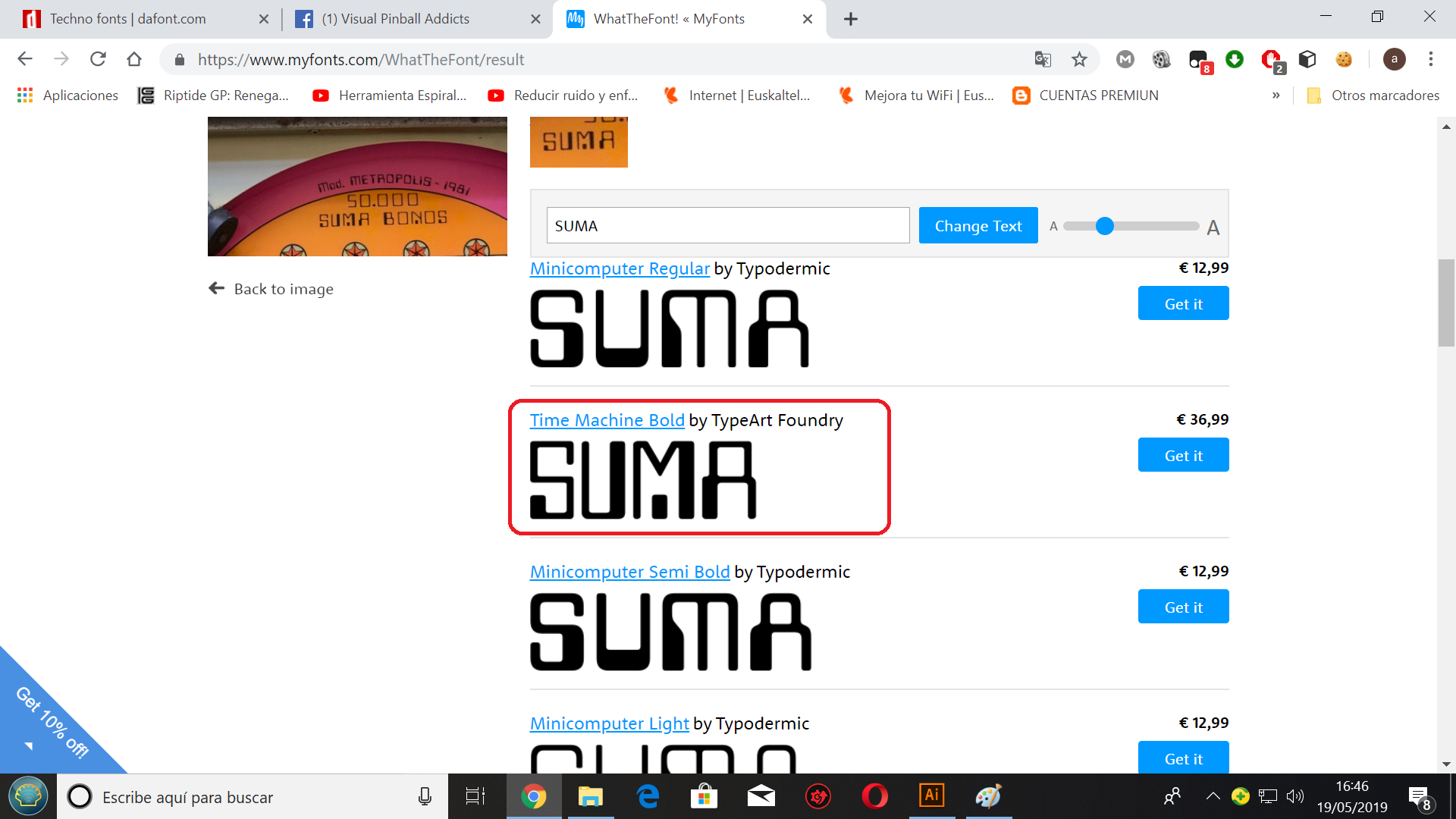Open Paint app from taskbar
1456x819 pixels.
989,796
